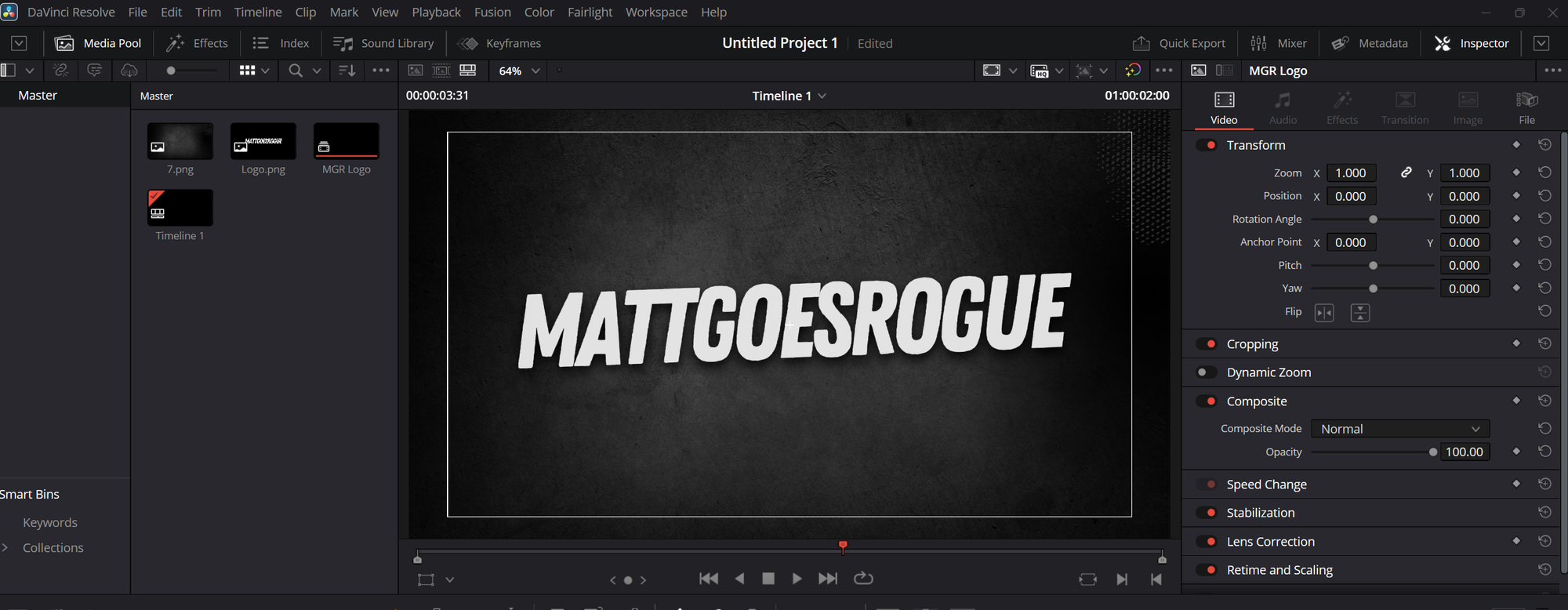Expand the Cropping section

(1252, 344)
